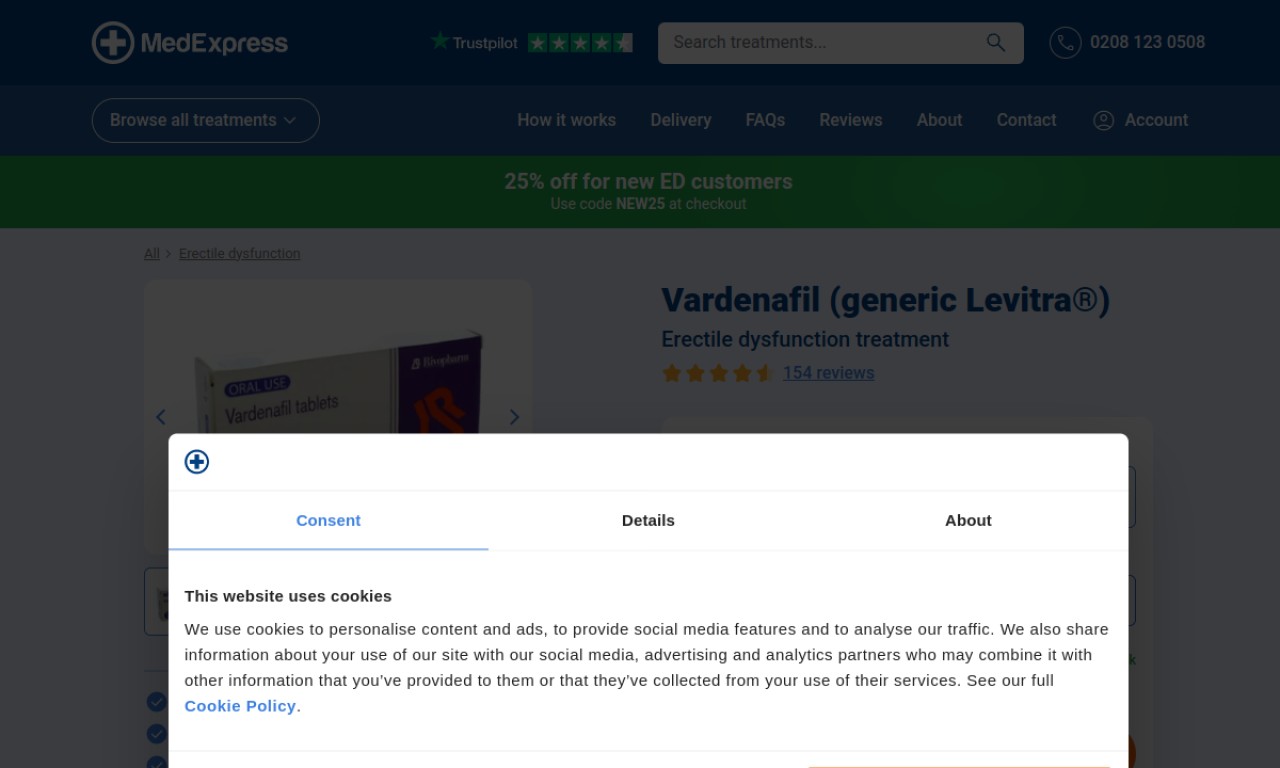The width and height of the screenshot is (1280, 768).
Task: Click inside Search treatments field
Action: [x=820, y=43]
